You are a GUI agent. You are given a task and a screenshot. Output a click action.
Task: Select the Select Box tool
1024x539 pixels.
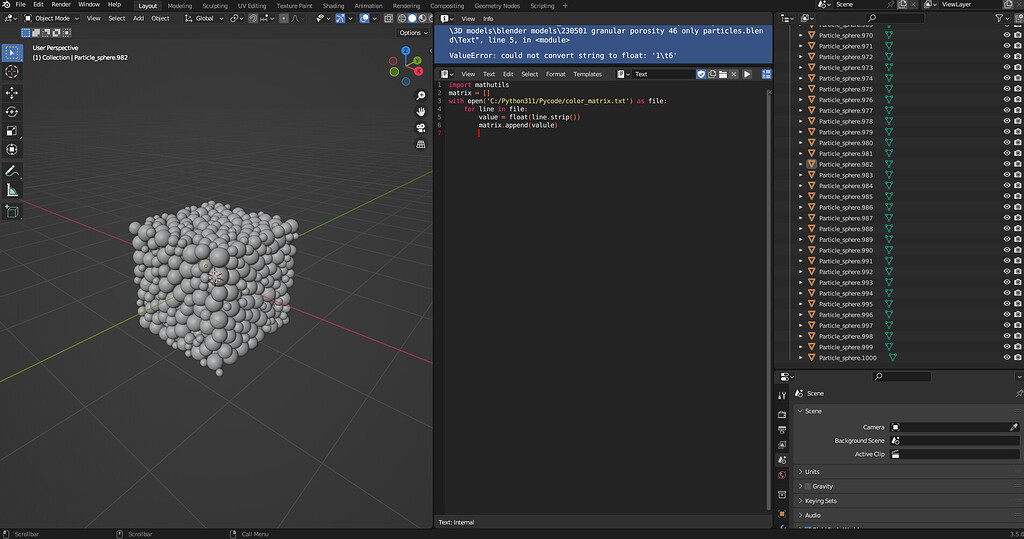point(12,52)
